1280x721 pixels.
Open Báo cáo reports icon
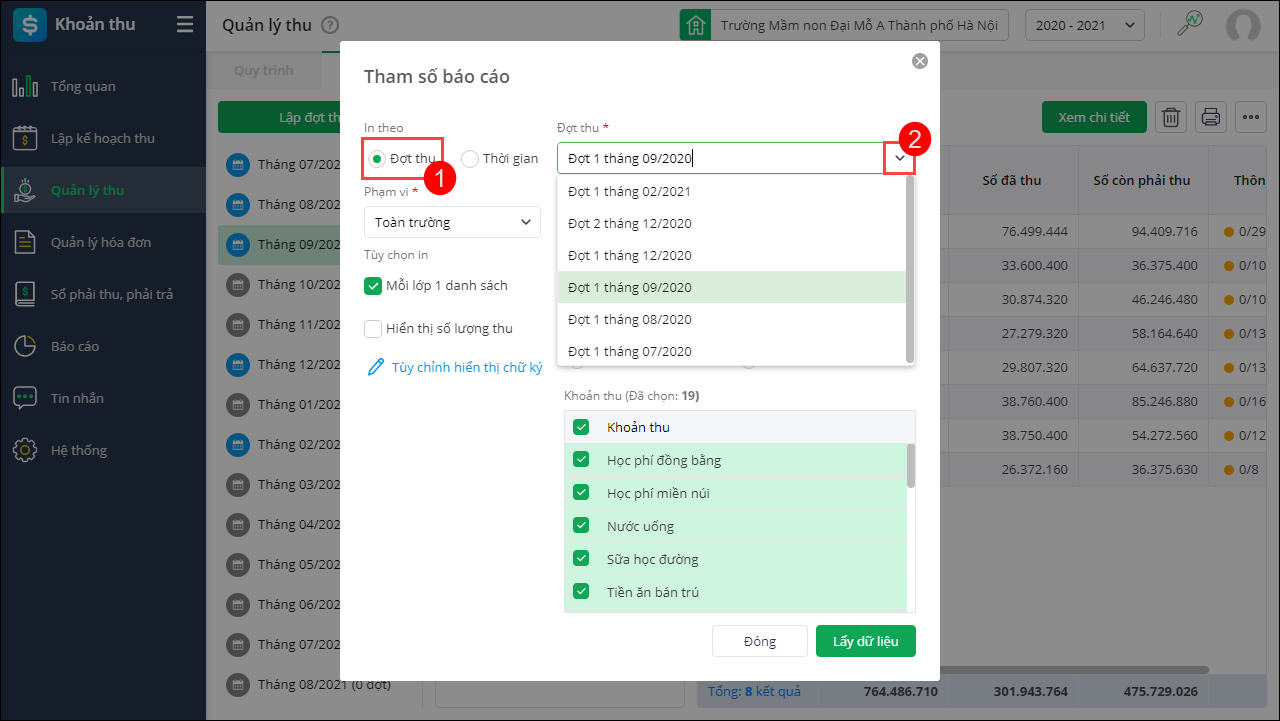25,347
